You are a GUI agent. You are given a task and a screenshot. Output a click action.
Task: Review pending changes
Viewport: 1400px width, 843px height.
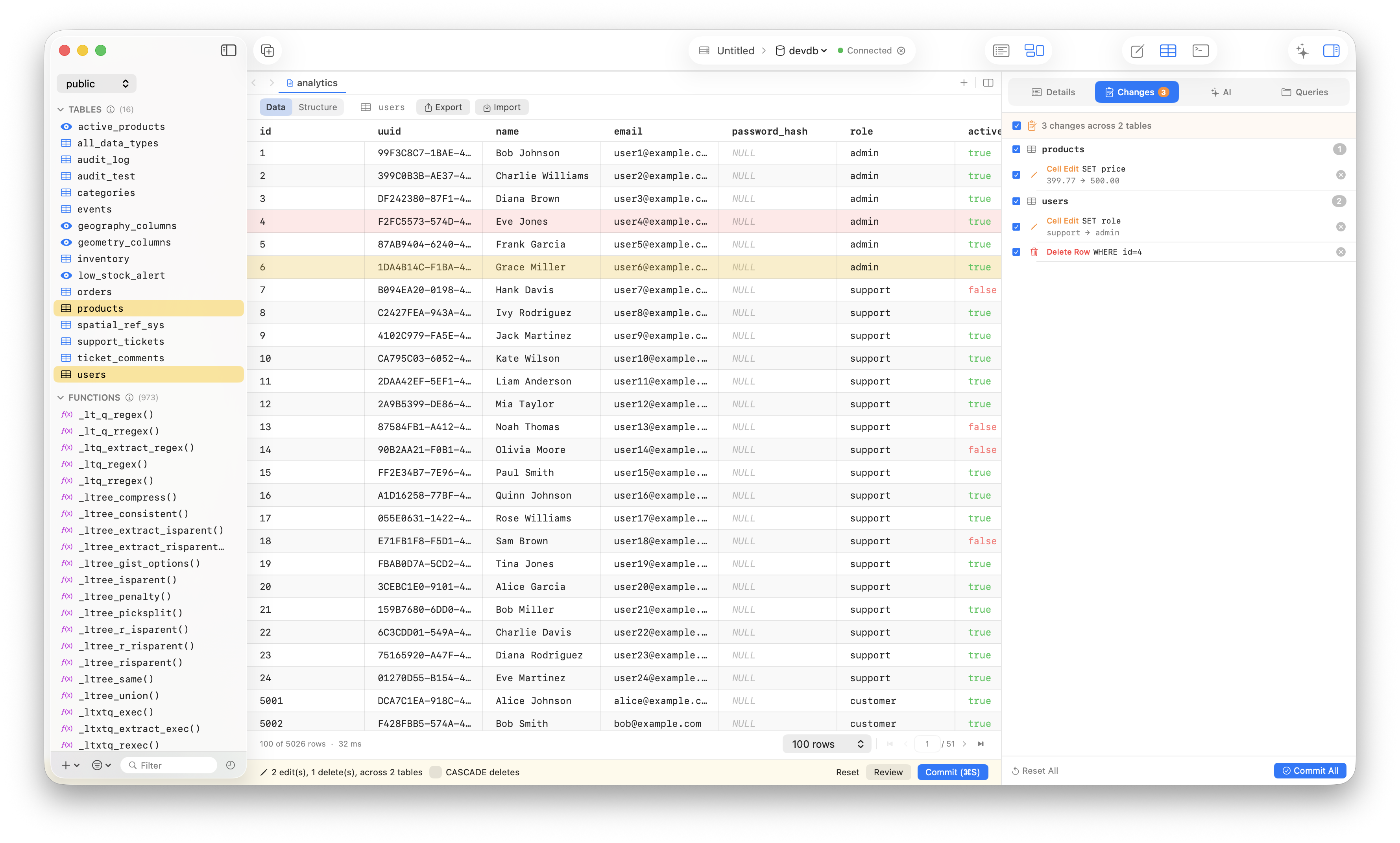888,772
